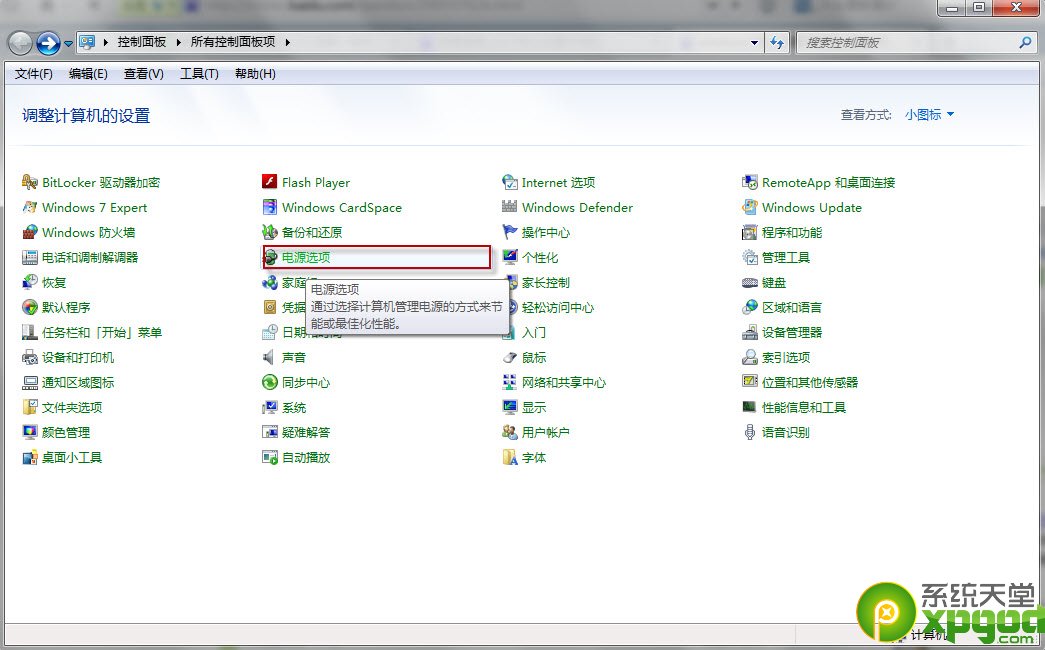Expand the 查看方式 小图标 dropdown

[929, 115]
